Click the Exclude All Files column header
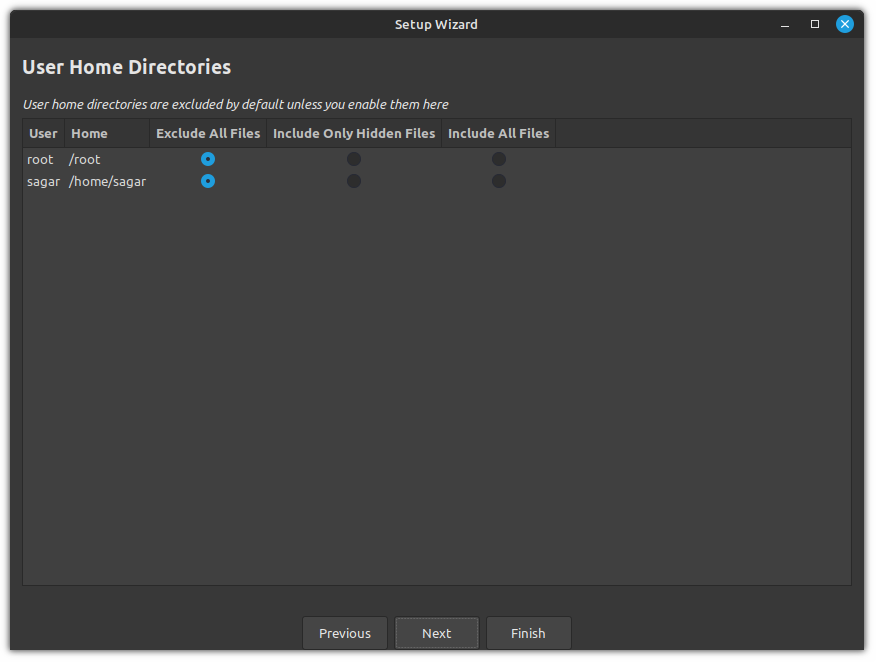The width and height of the screenshot is (876, 662). click(208, 134)
